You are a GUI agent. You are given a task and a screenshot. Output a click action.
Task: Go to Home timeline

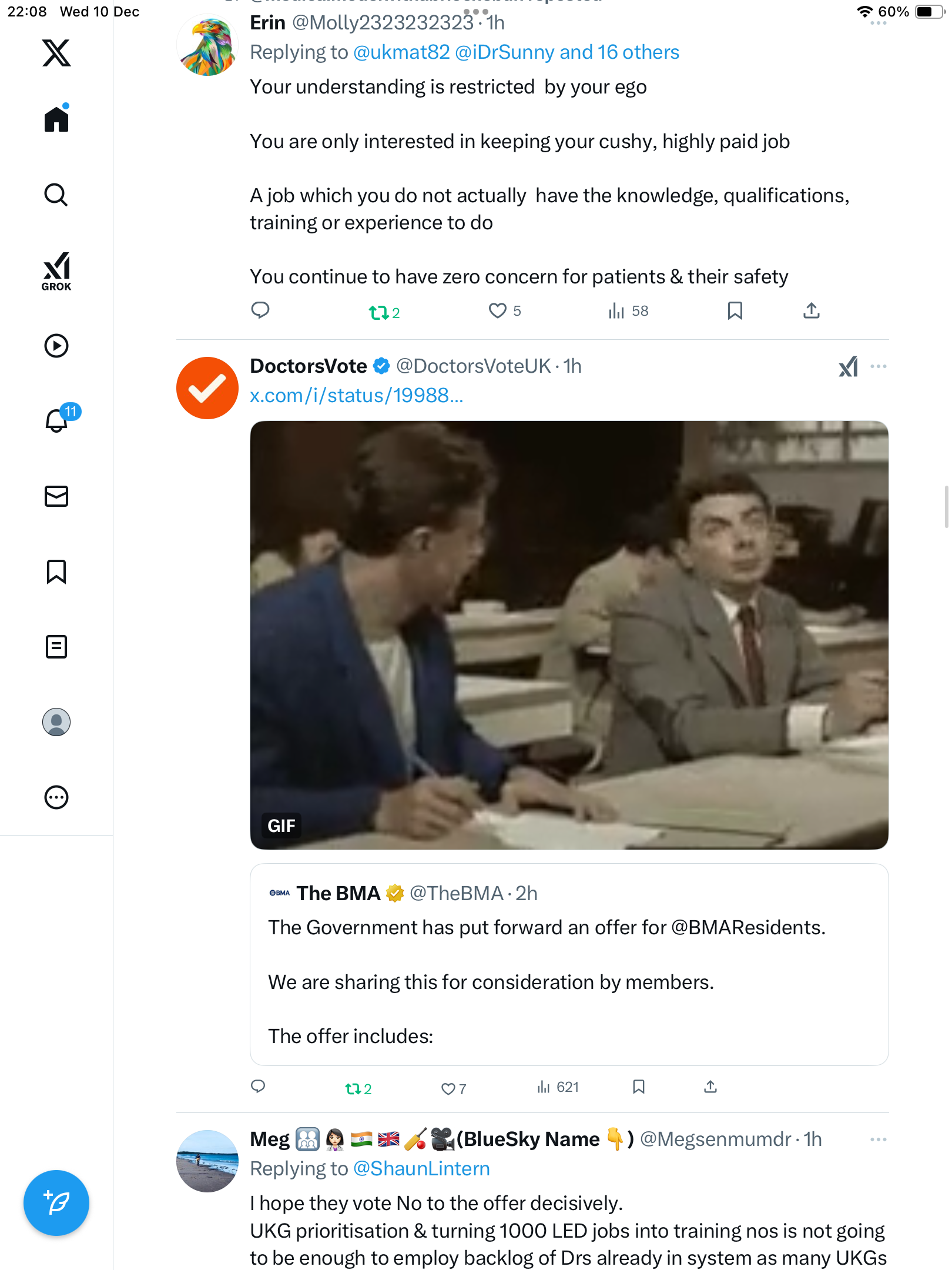pos(56,119)
